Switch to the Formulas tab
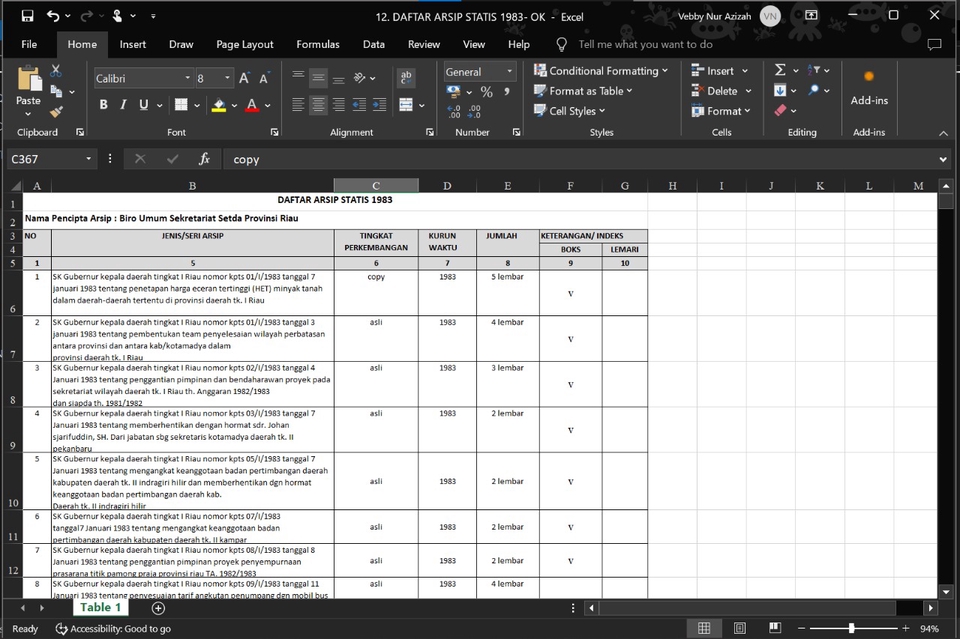The height and width of the screenshot is (639, 960). (317, 44)
